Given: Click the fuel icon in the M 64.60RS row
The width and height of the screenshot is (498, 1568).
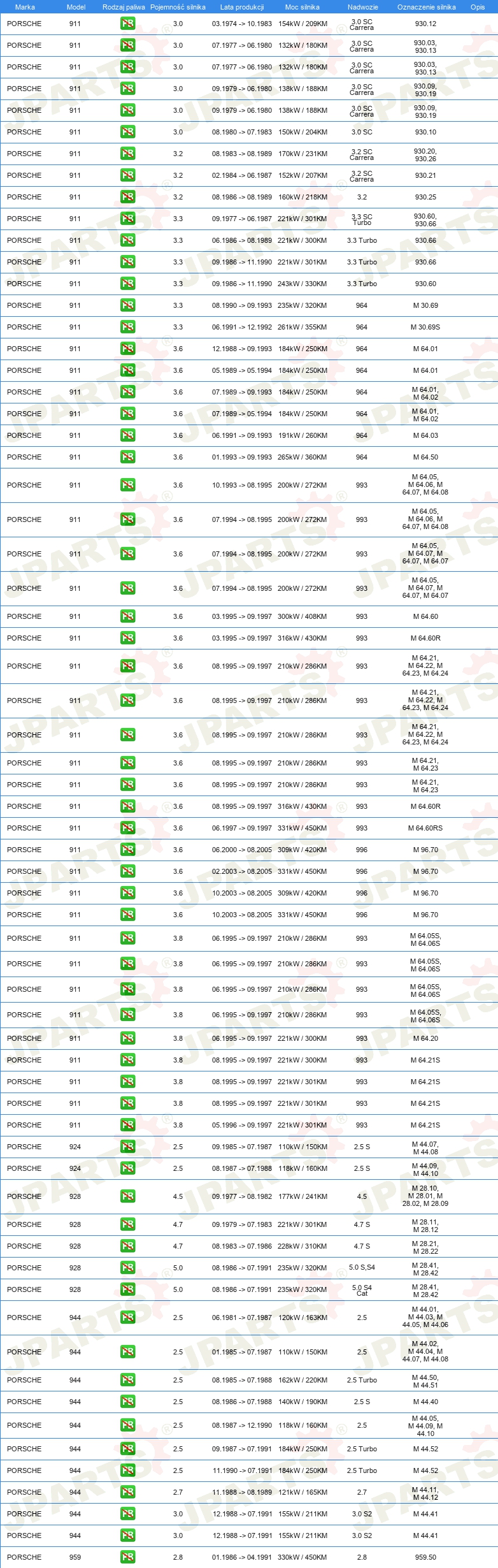Looking at the screenshot, I should tap(127, 828).
